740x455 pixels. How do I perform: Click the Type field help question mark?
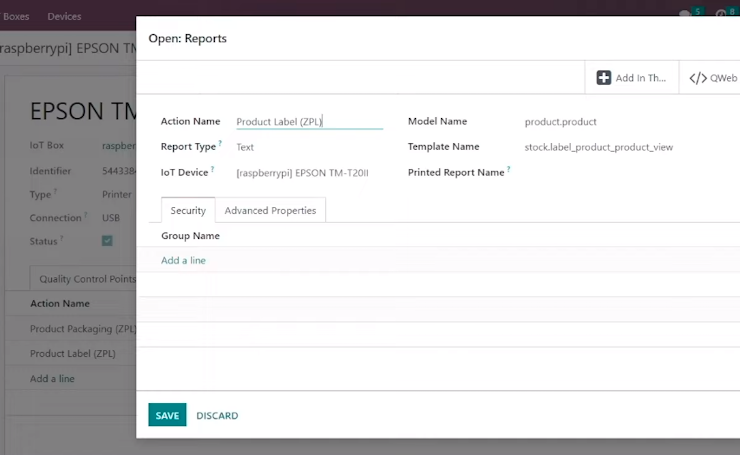[55, 191]
